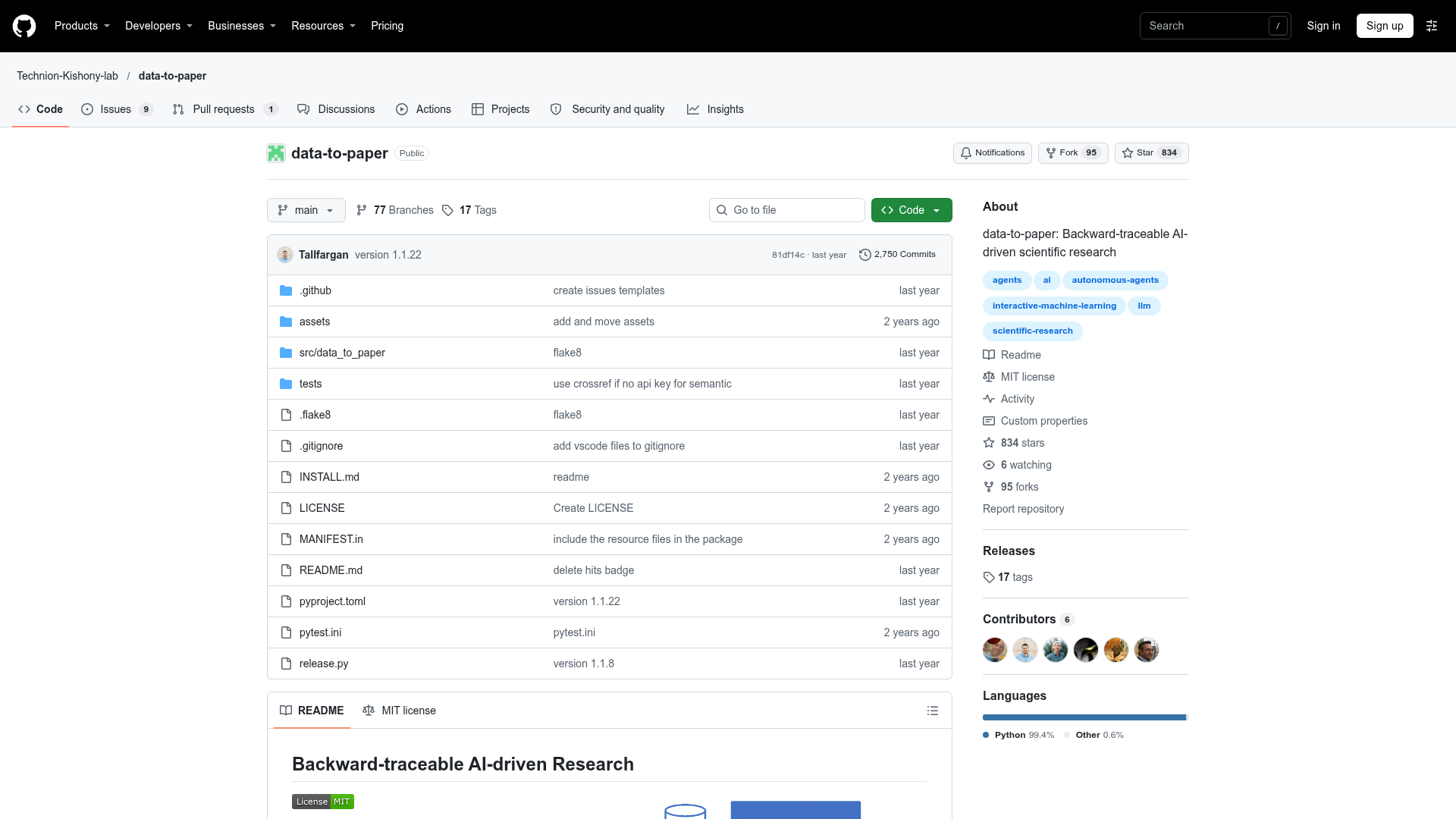The image size is (1456, 819).
Task: Select the src/data_to_paper folder icon
Action: click(x=286, y=353)
